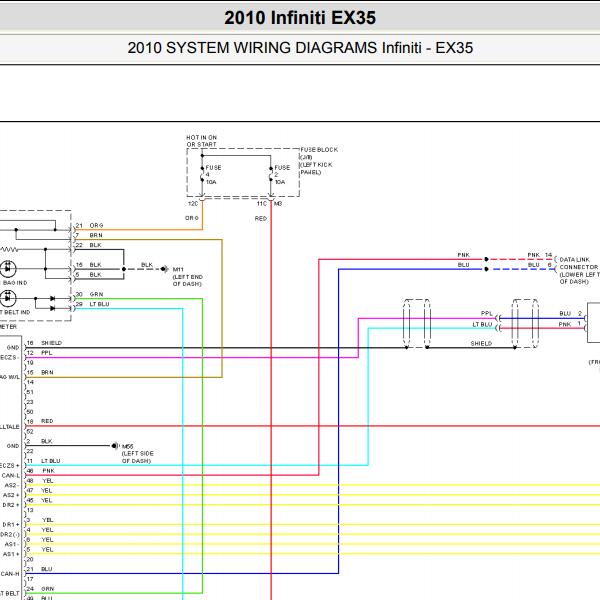Image resolution: width=600 pixels, height=600 pixels.
Task: Click the 'PNK 14' data link pin label
Action: click(x=540, y=255)
